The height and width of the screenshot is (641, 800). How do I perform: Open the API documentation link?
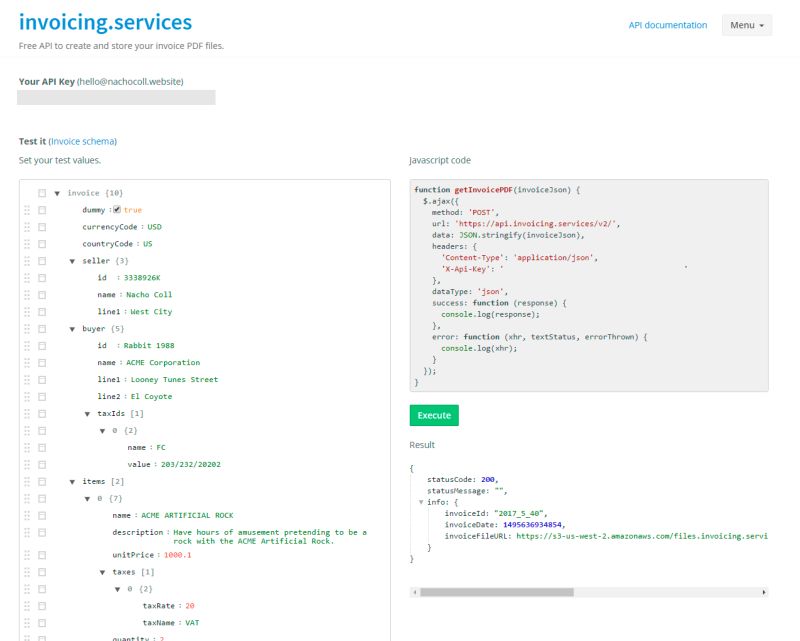[667, 25]
